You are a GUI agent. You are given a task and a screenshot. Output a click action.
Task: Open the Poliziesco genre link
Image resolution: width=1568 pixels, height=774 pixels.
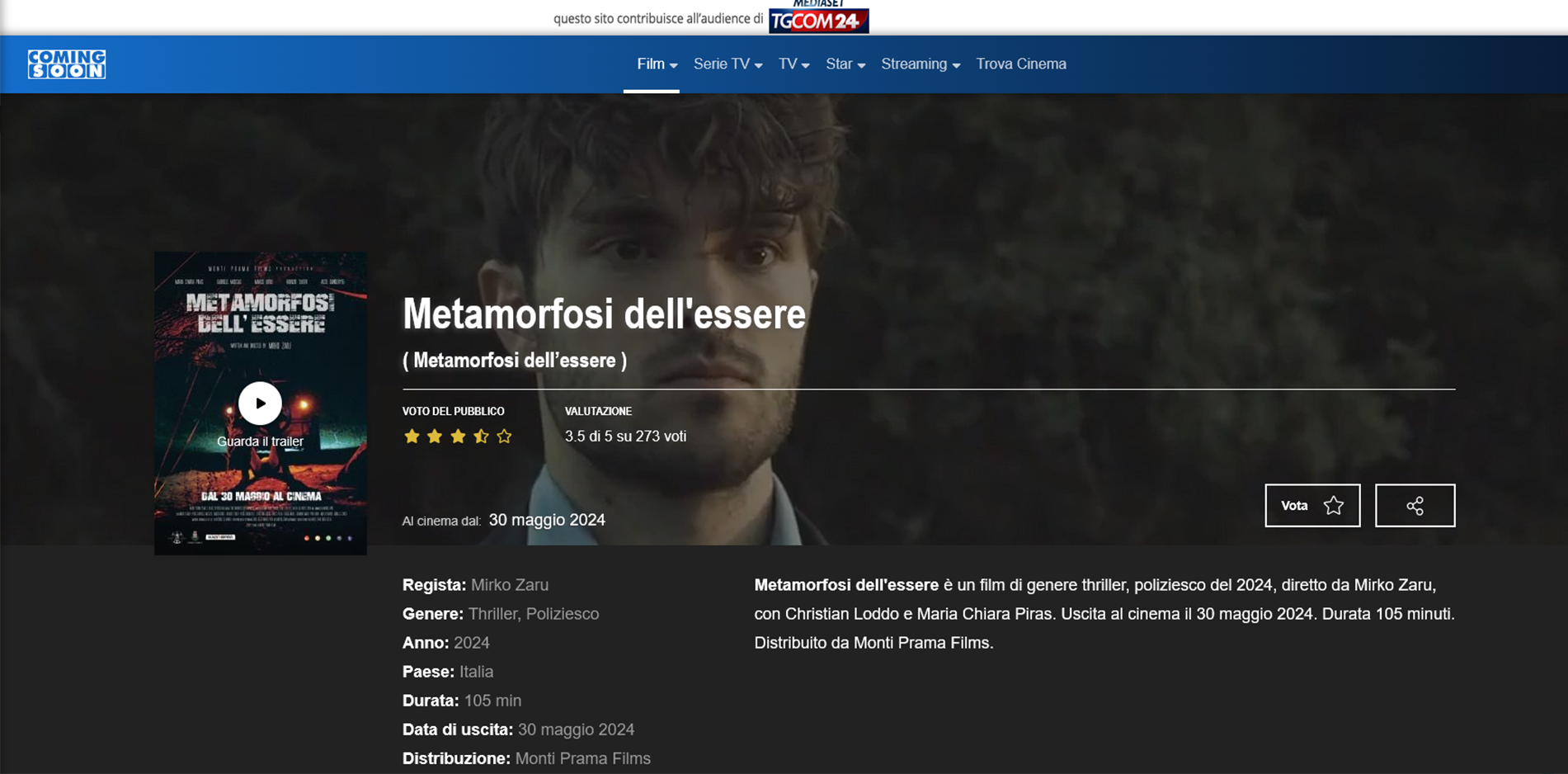[x=563, y=614]
